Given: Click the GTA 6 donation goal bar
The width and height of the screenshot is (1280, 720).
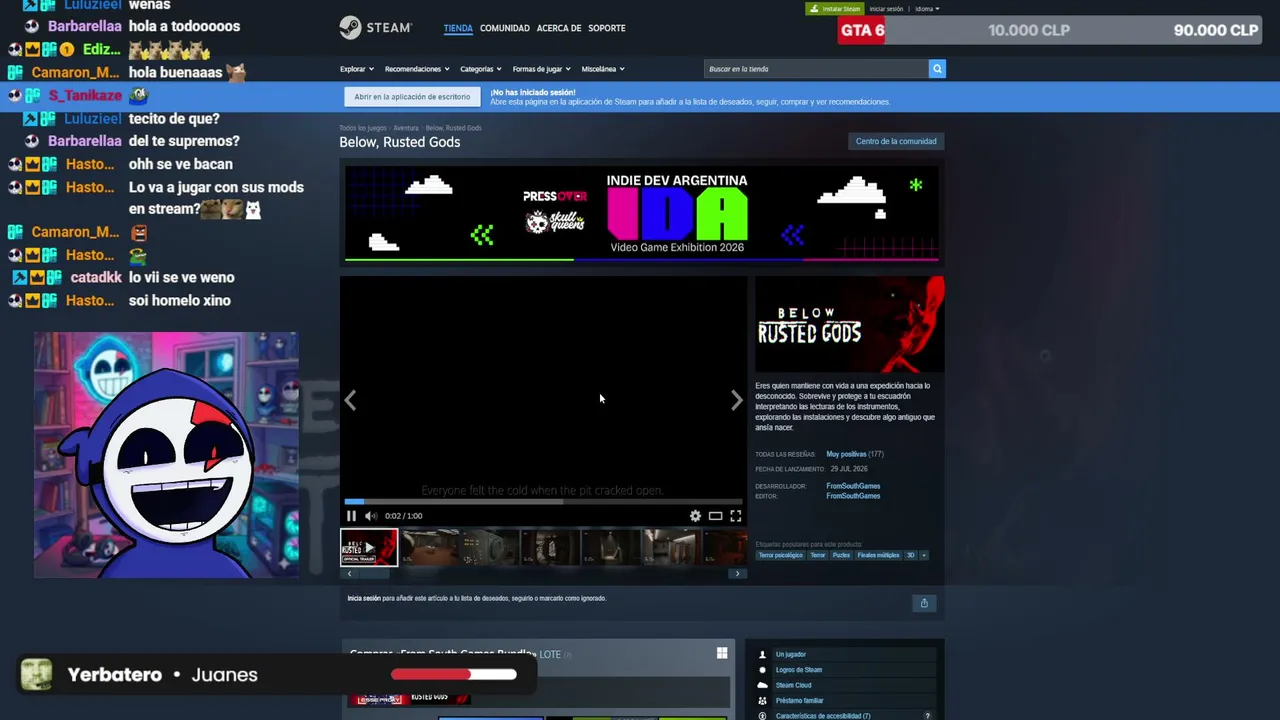Looking at the screenshot, I should point(1050,30).
